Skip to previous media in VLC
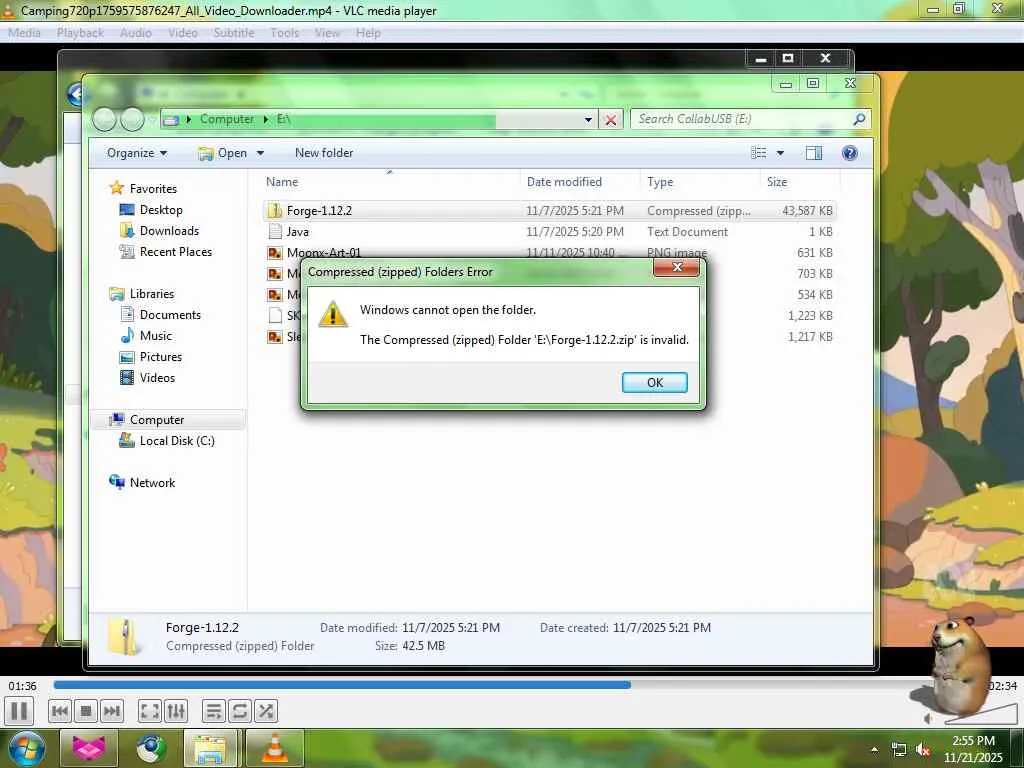 [x=59, y=711]
